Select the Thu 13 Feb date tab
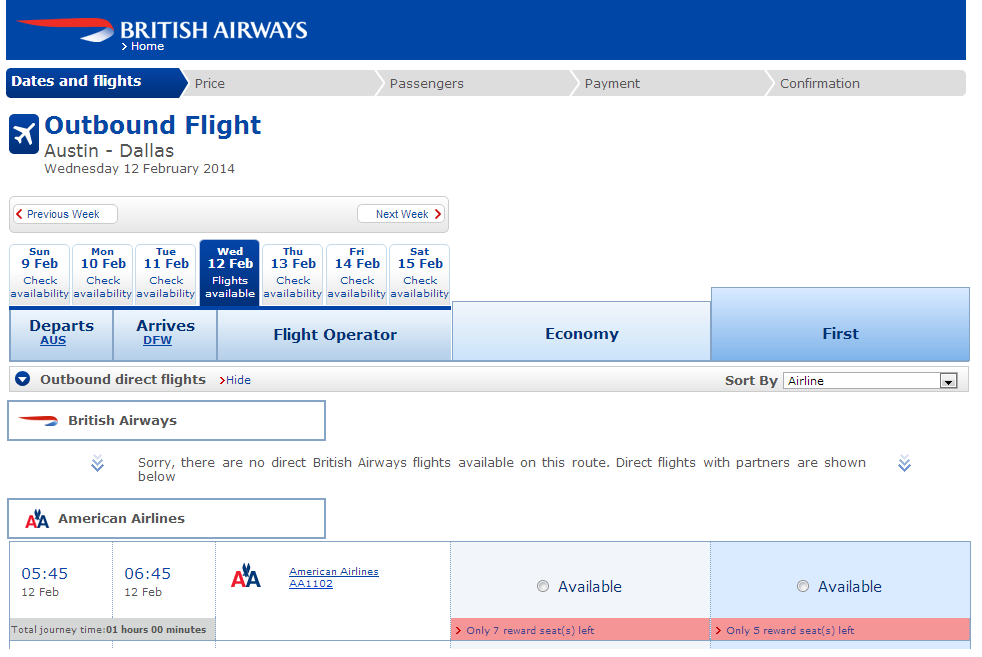 (292, 274)
